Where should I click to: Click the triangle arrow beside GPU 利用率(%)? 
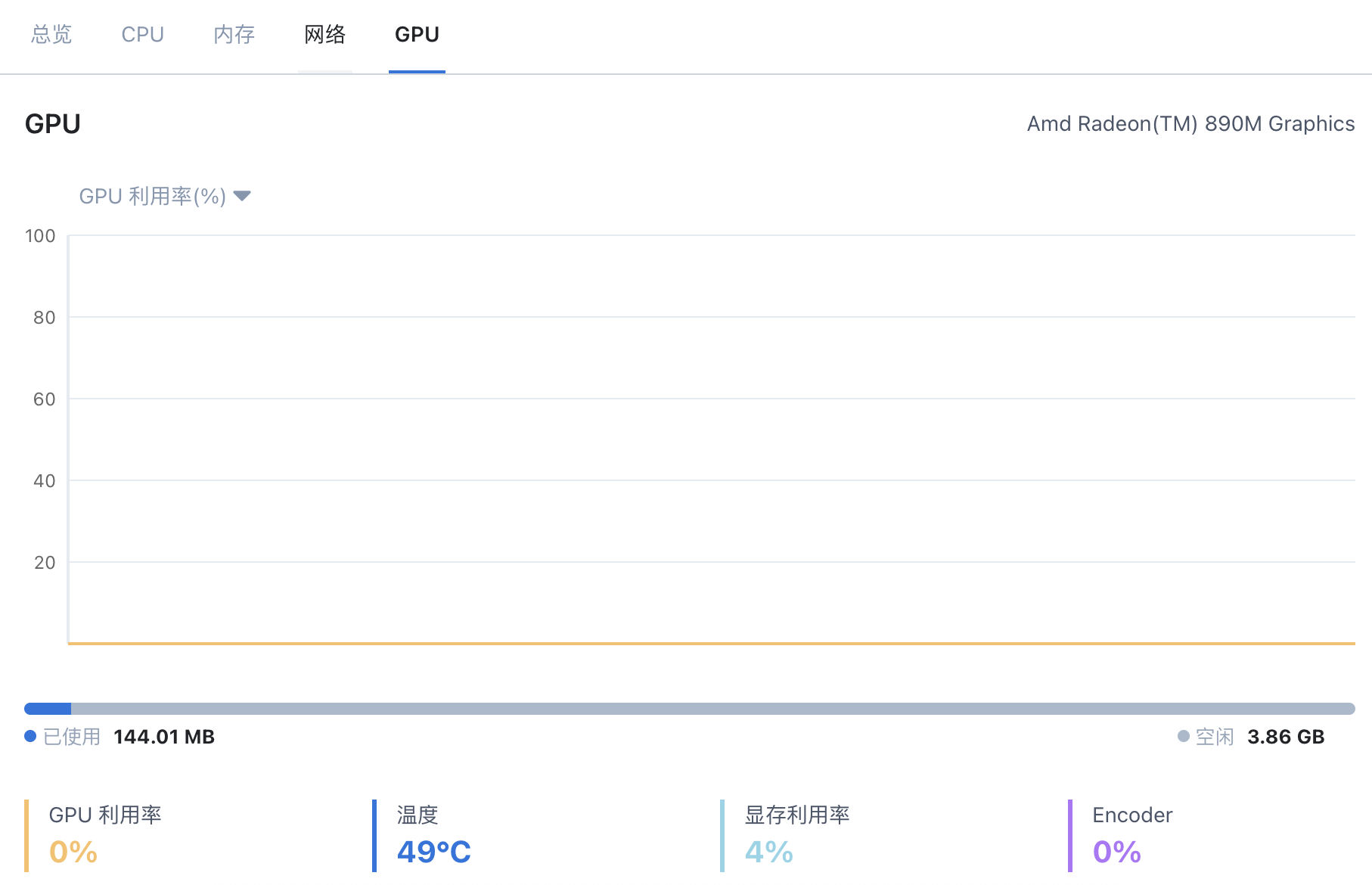pyautogui.click(x=242, y=197)
